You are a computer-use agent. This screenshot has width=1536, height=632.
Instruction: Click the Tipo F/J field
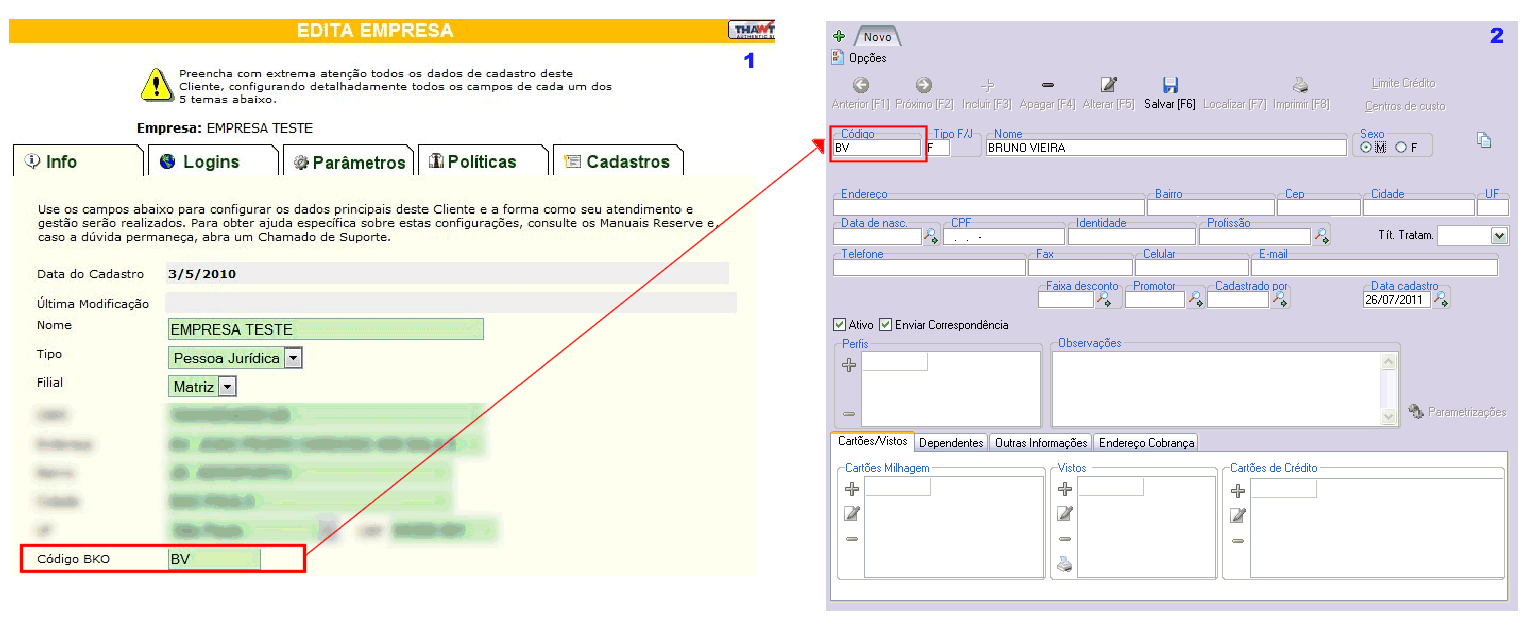coord(938,148)
